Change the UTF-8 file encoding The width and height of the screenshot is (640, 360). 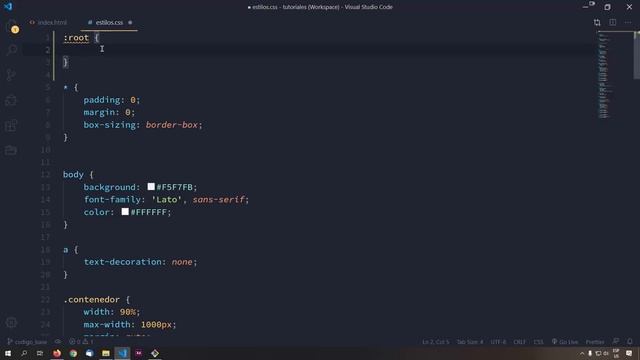coord(498,342)
